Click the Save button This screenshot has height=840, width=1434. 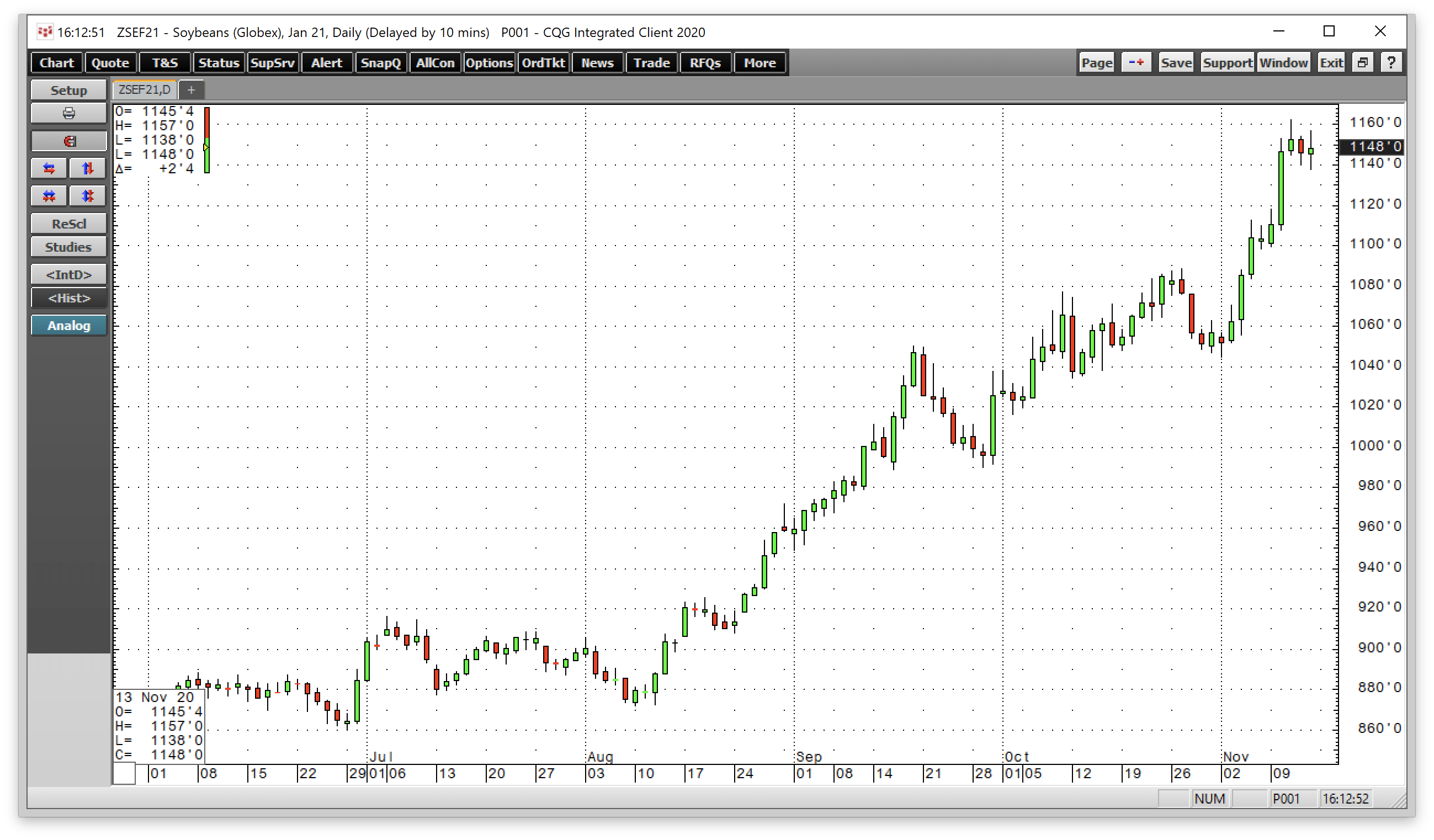coord(1176,62)
